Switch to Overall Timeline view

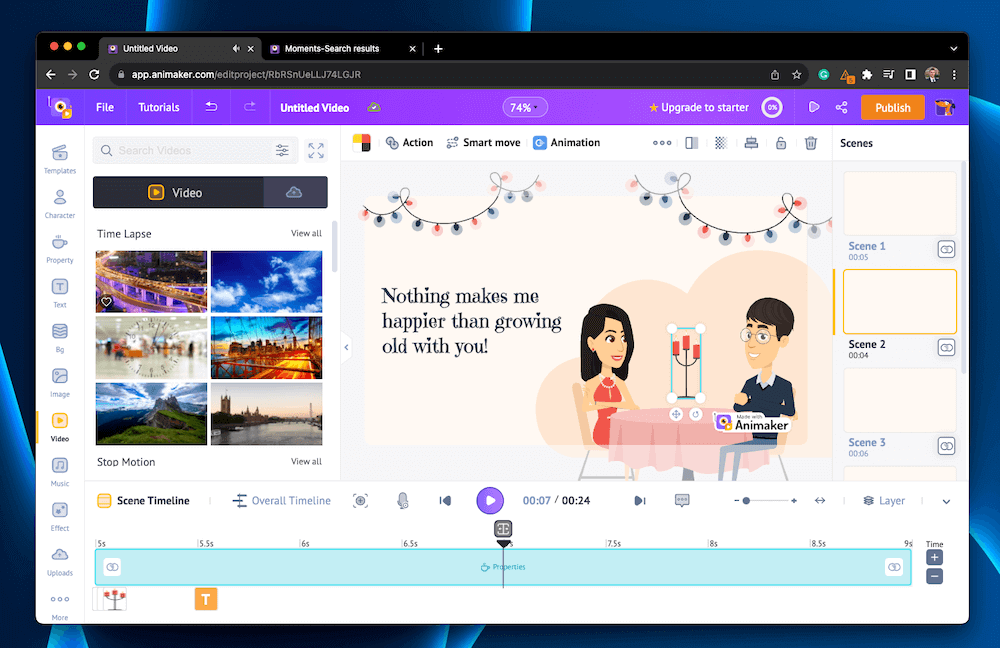(x=282, y=501)
